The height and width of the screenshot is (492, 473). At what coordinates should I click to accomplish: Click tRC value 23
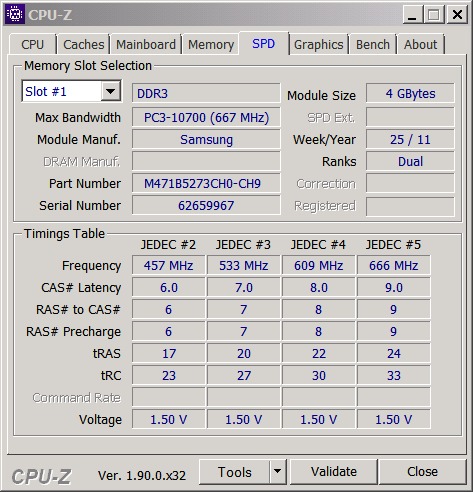tap(168, 375)
